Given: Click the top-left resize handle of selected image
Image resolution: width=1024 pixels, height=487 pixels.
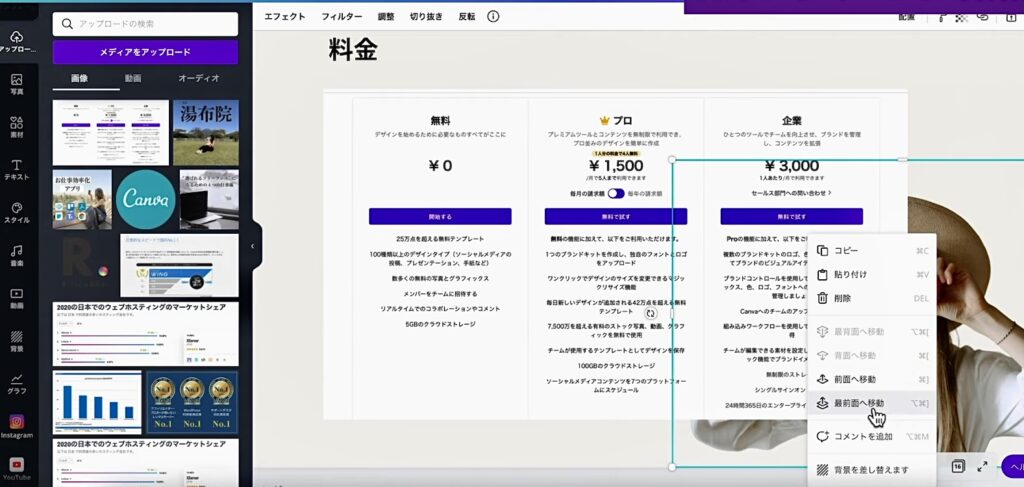Looking at the screenshot, I should [672, 159].
